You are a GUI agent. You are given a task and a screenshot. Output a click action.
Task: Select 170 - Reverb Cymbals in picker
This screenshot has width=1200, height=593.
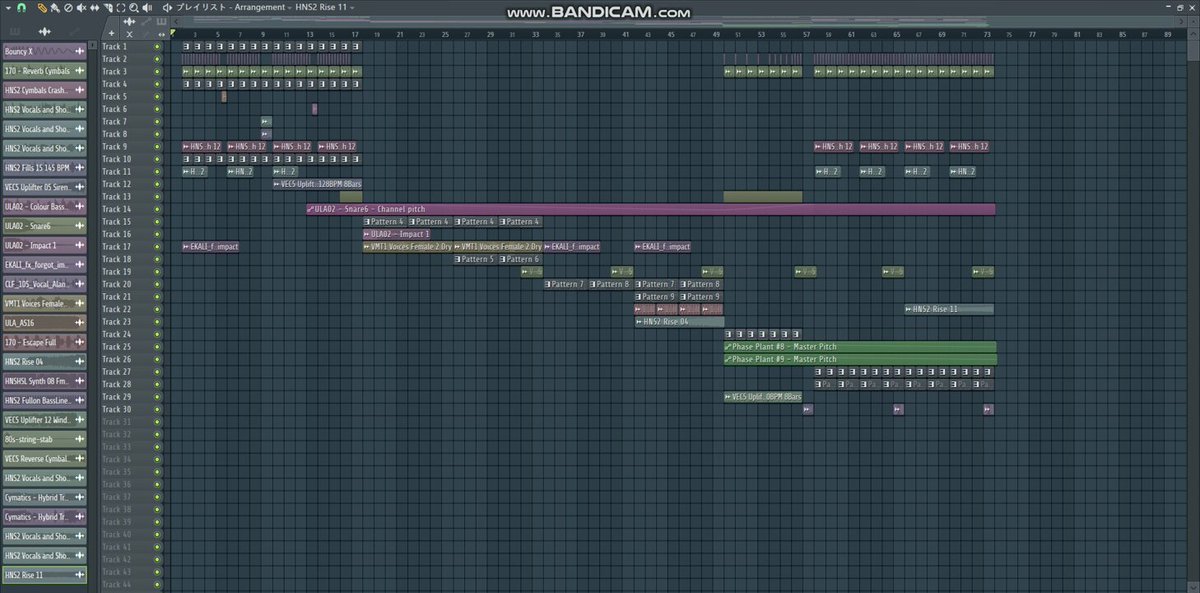click(x=44, y=71)
